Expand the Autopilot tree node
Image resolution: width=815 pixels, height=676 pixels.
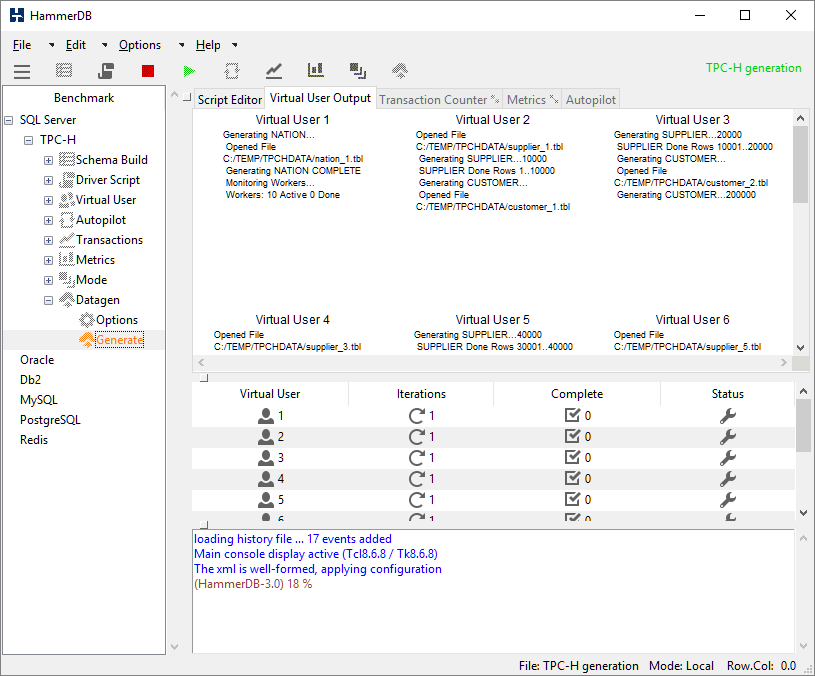(x=48, y=220)
